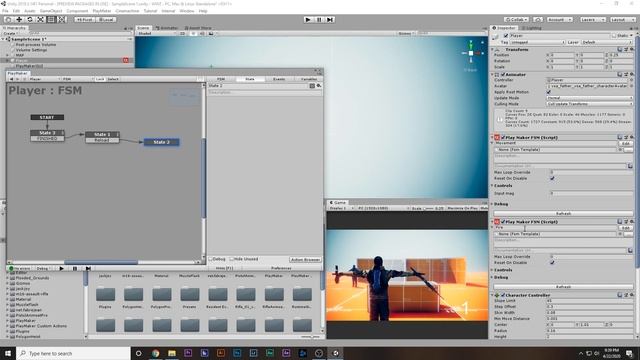Click the Unity editor Play button

308,20
